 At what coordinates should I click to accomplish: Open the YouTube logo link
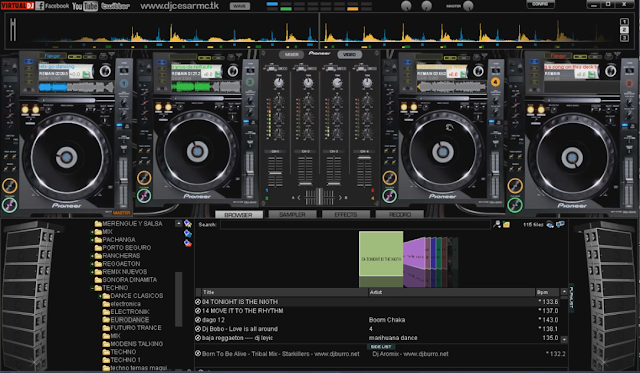click(x=85, y=6)
